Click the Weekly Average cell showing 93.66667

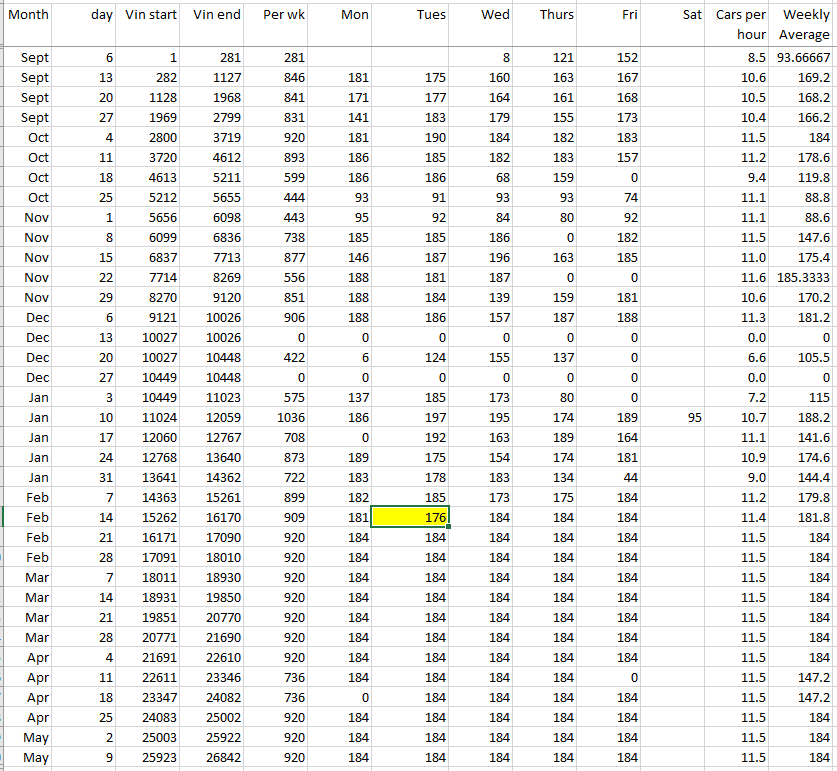(x=804, y=58)
